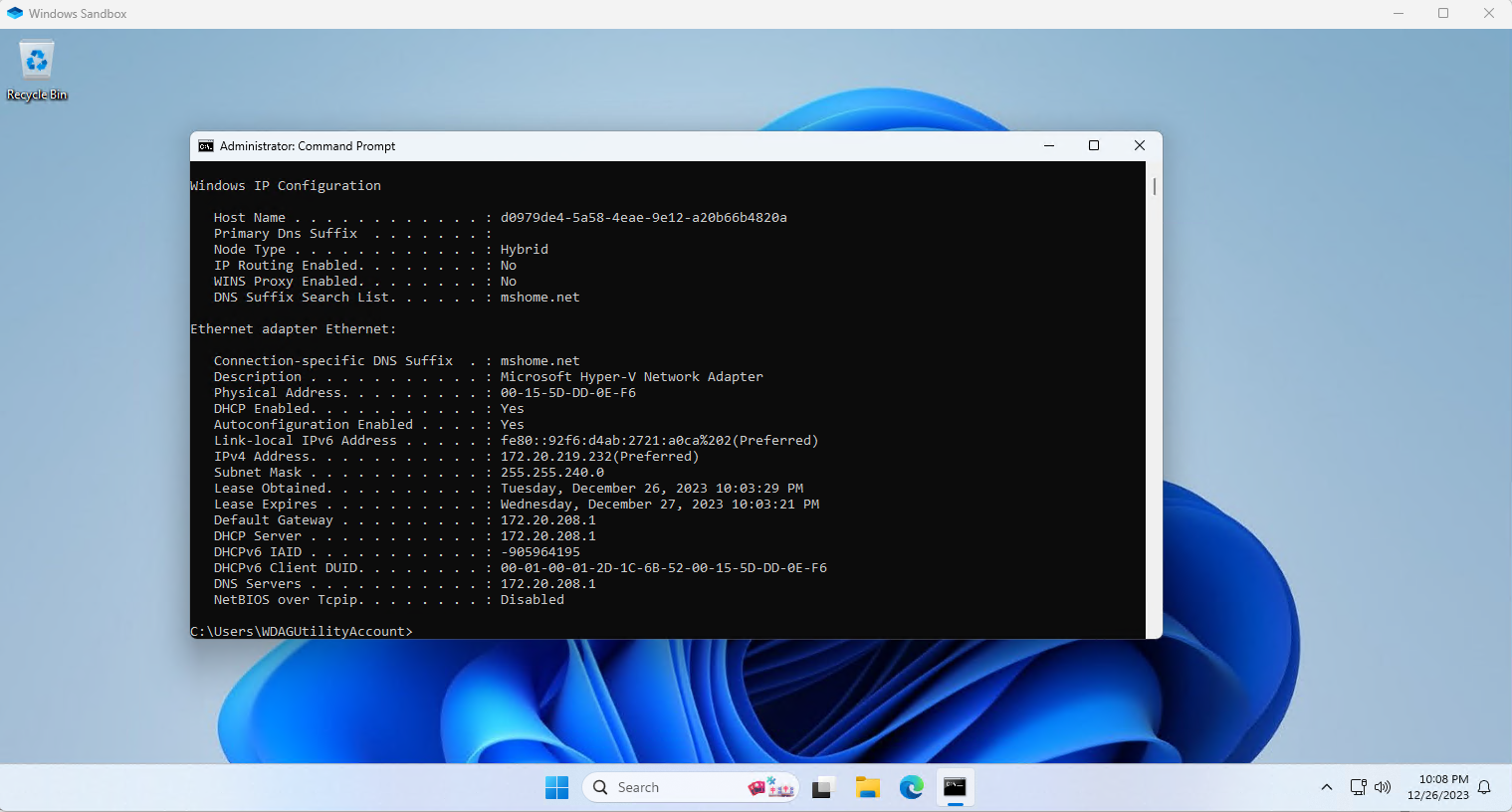1512x812 pixels.
Task: Click the physical address 00-15-5D-DD-0E-F6
Action: coord(567,393)
